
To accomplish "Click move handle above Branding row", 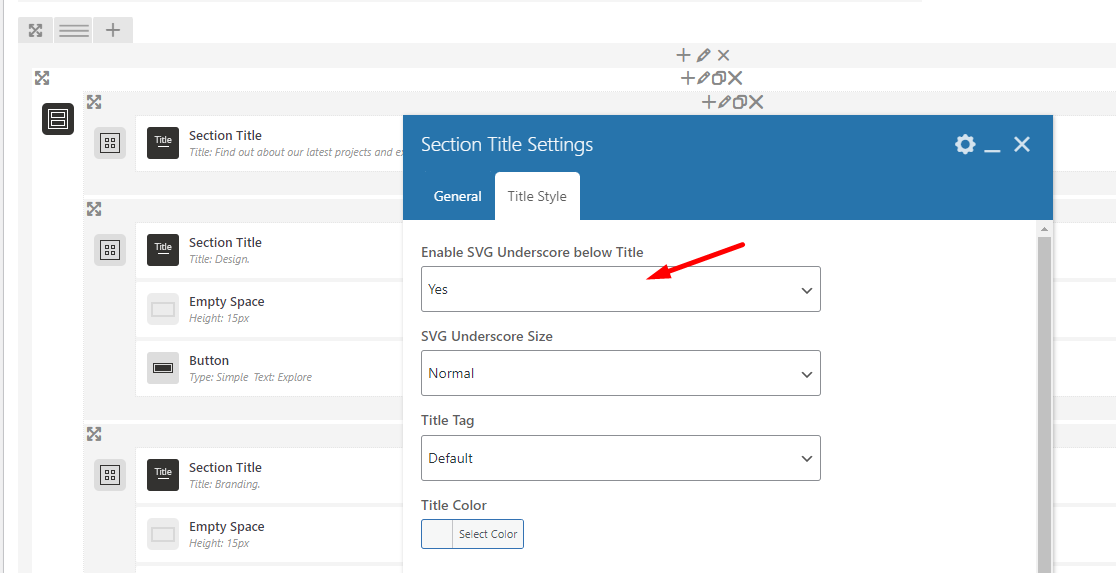I will point(94,433).
